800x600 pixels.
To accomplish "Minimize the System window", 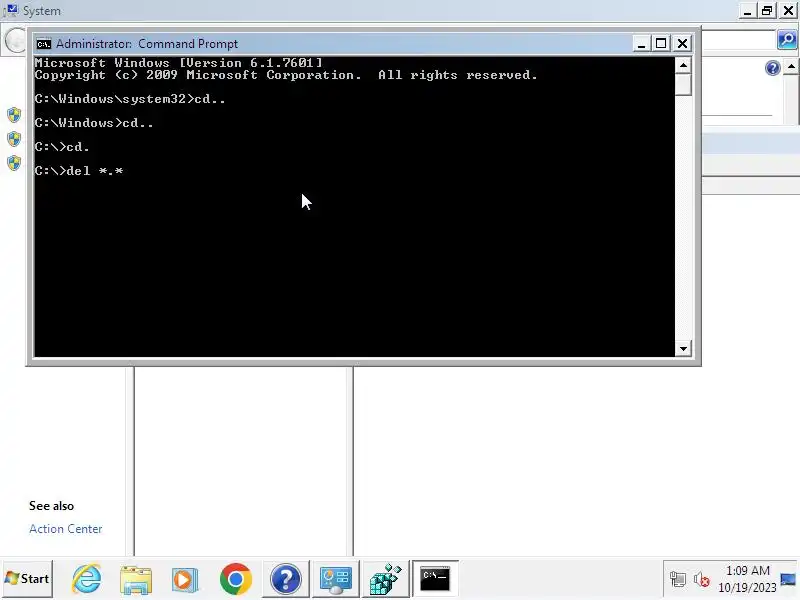I will click(x=747, y=11).
